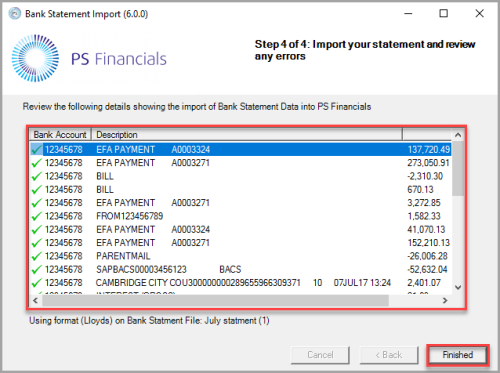Click account number 12345678 on the PARENTMAIL row
The width and height of the screenshot is (500, 373).
[64, 256]
